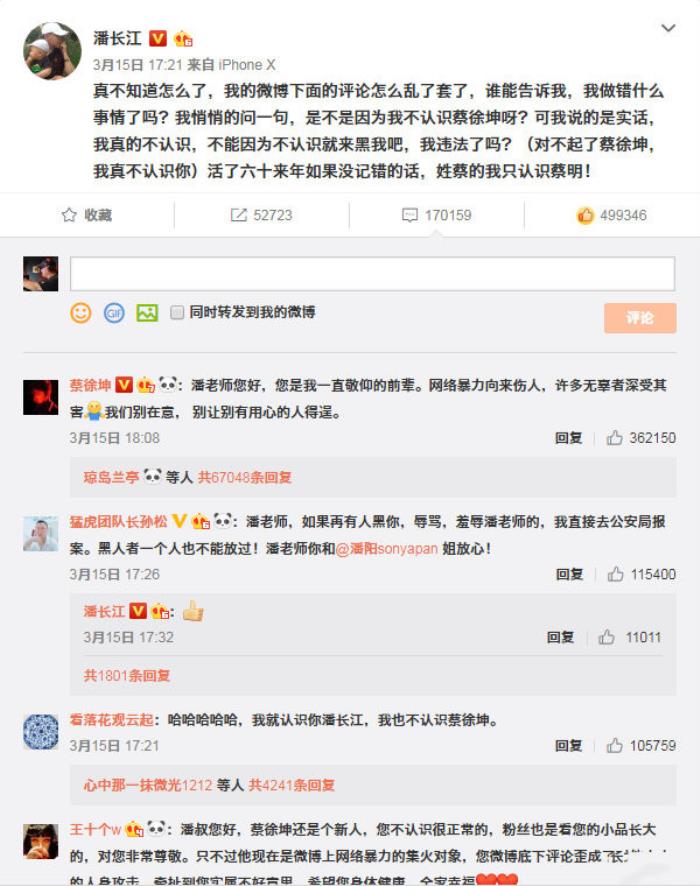Image resolution: width=700 pixels, height=886 pixels.
Task: Click the 收藏 favorite tab
Action: point(86,215)
